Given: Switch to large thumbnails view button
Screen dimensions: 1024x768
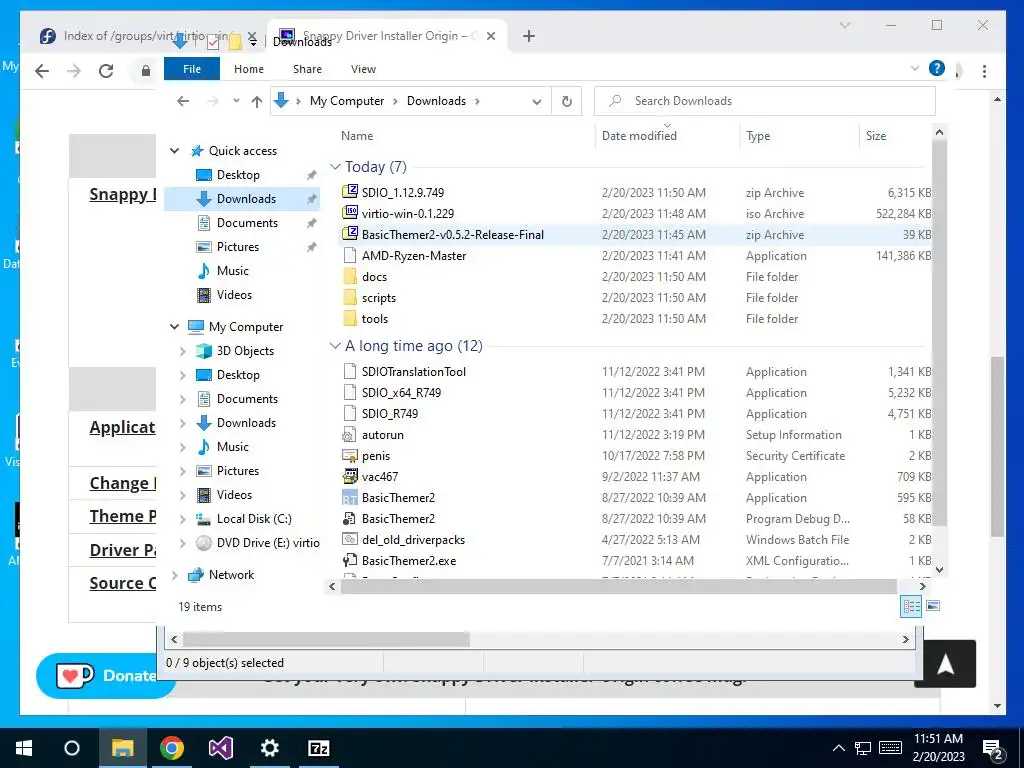Looking at the screenshot, I should [x=933, y=607].
